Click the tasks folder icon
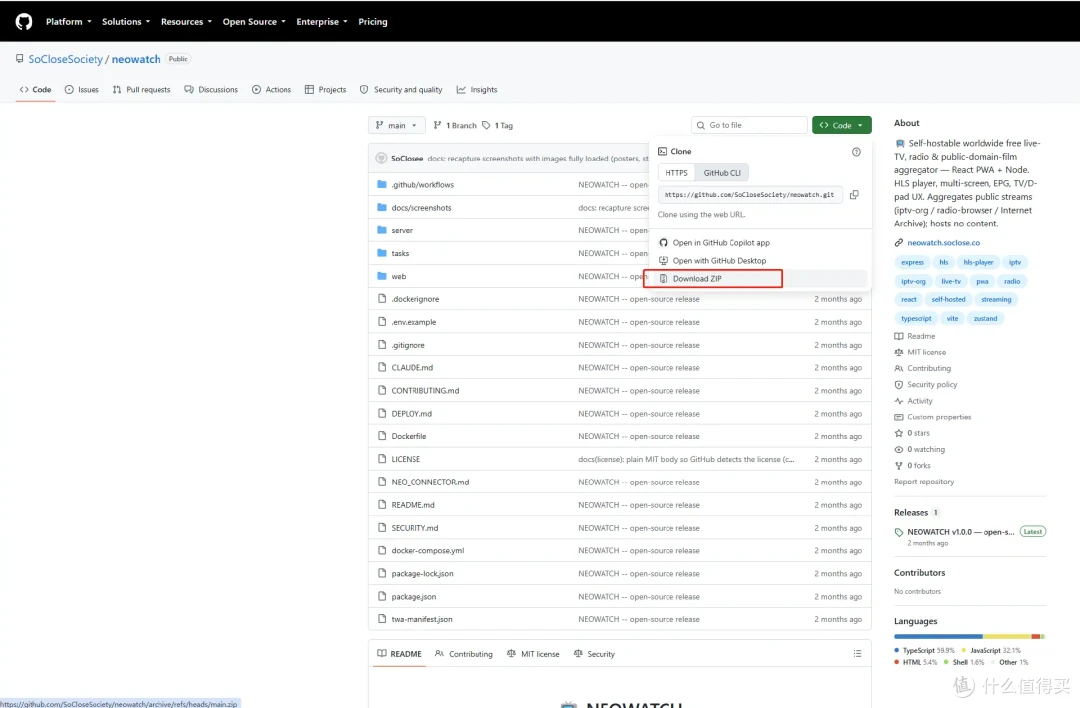 pos(382,253)
